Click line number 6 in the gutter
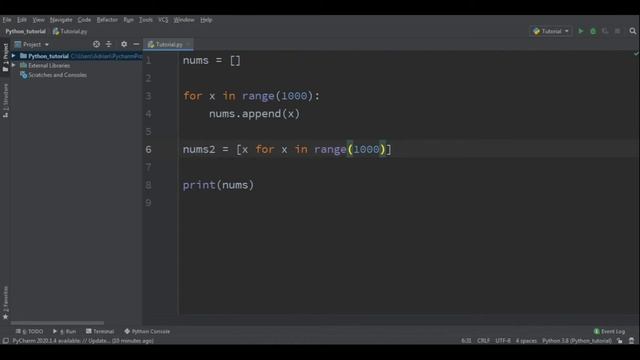Screen dimensions: 640x360 pyautogui.click(x=149, y=149)
